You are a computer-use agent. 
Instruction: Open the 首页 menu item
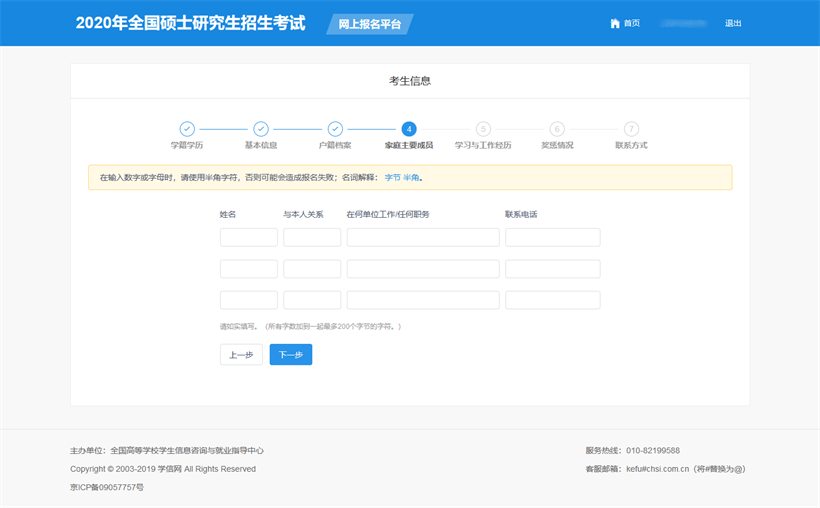(631, 23)
